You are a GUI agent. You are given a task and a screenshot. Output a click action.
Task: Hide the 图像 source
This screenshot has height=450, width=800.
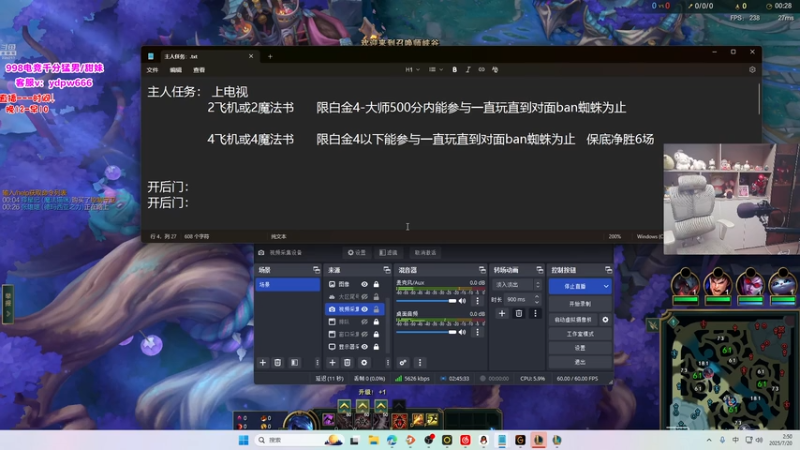point(364,284)
